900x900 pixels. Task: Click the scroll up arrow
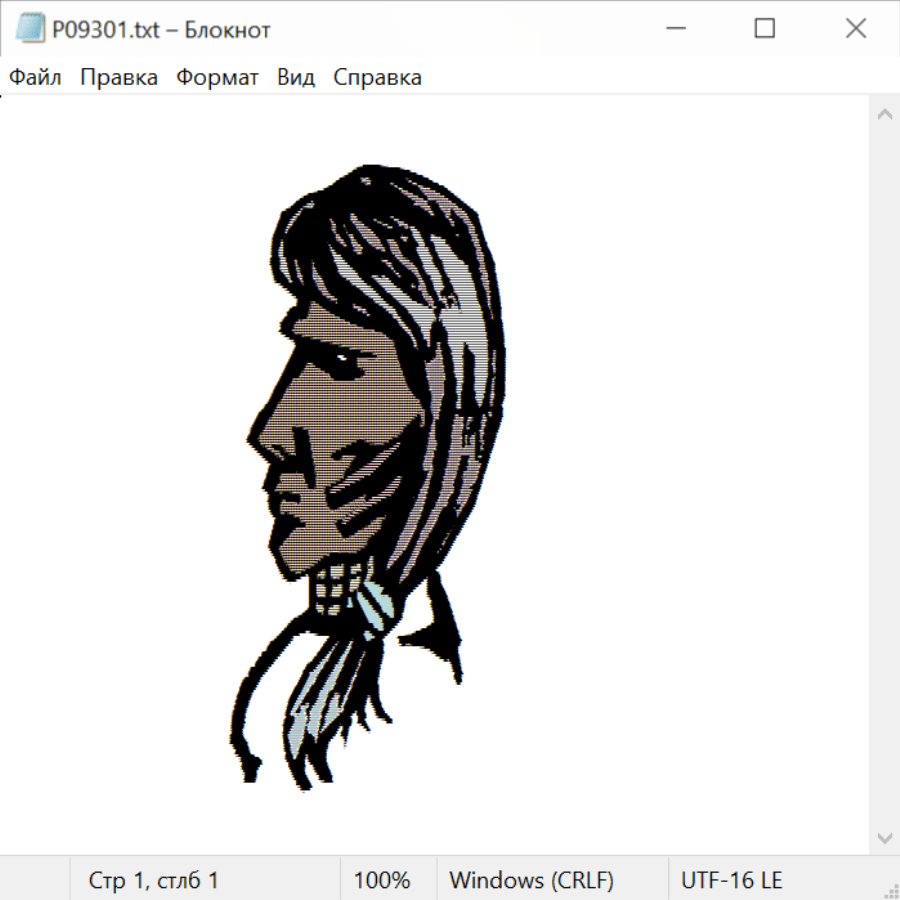pyautogui.click(x=884, y=114)
